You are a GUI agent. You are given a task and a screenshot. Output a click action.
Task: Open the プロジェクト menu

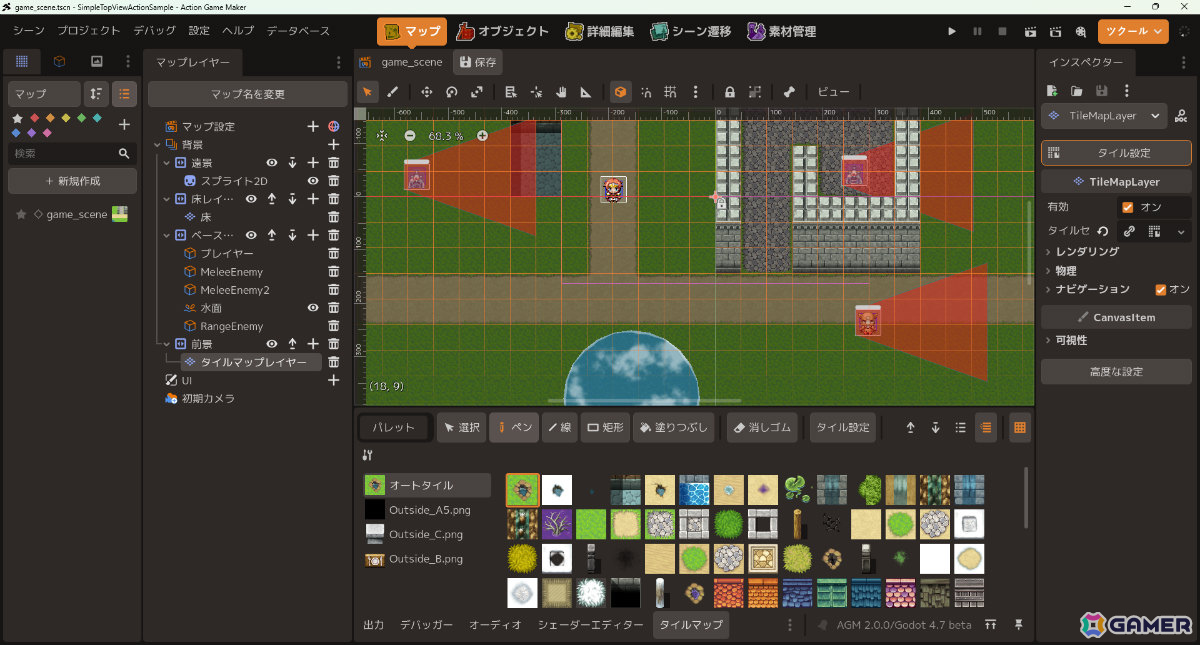(89, 32)
